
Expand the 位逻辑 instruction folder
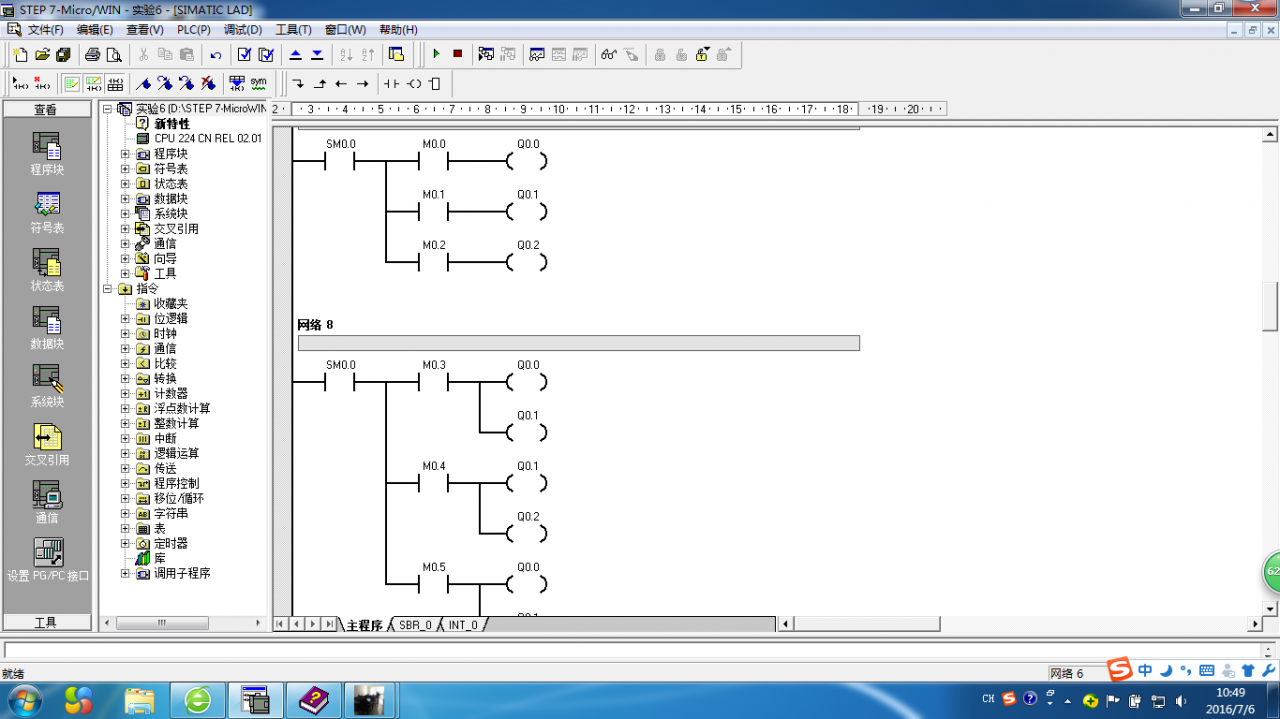[125, 319]
